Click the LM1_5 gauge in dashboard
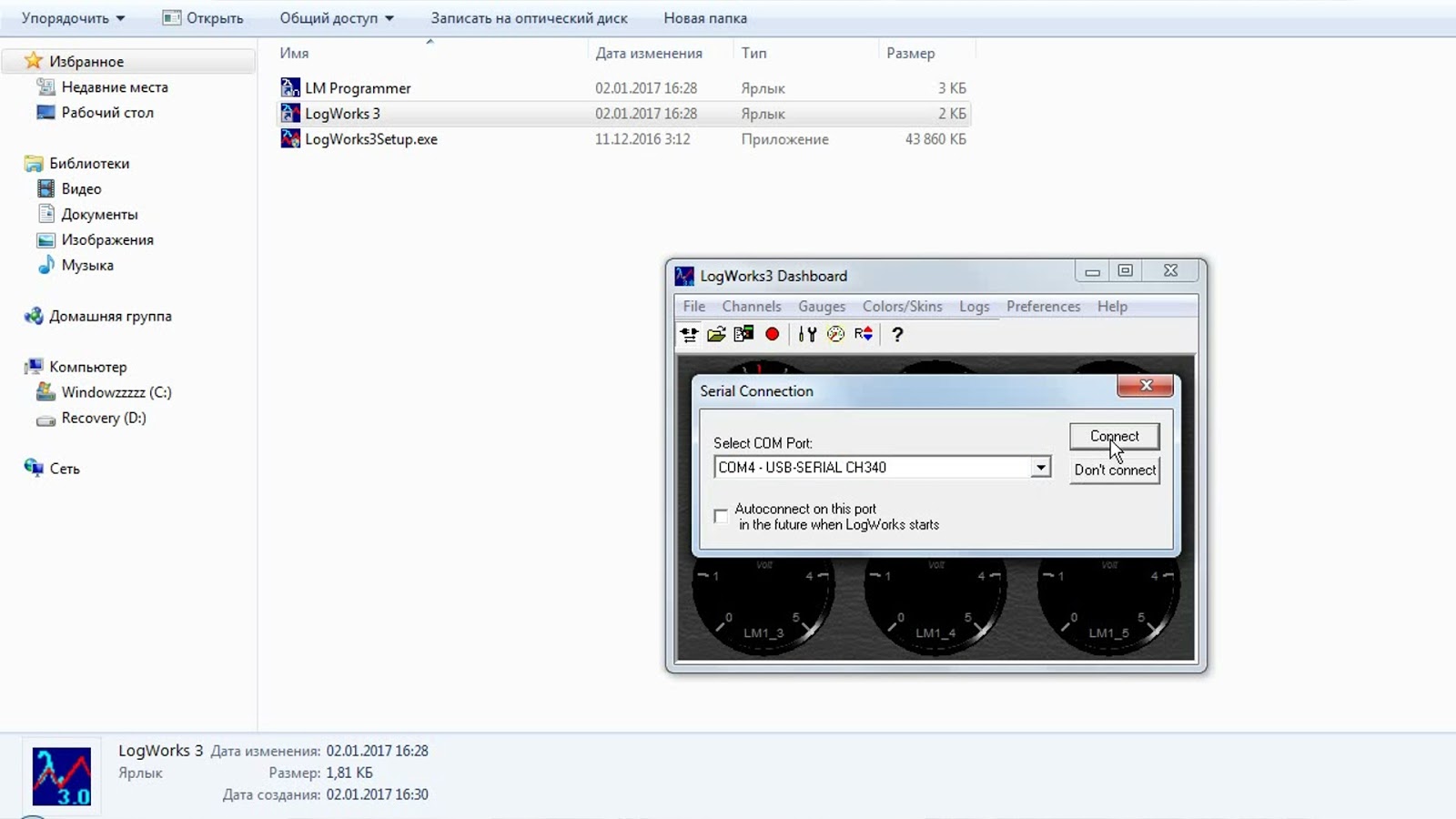 pyautogui.click(x=1108, y=605)
